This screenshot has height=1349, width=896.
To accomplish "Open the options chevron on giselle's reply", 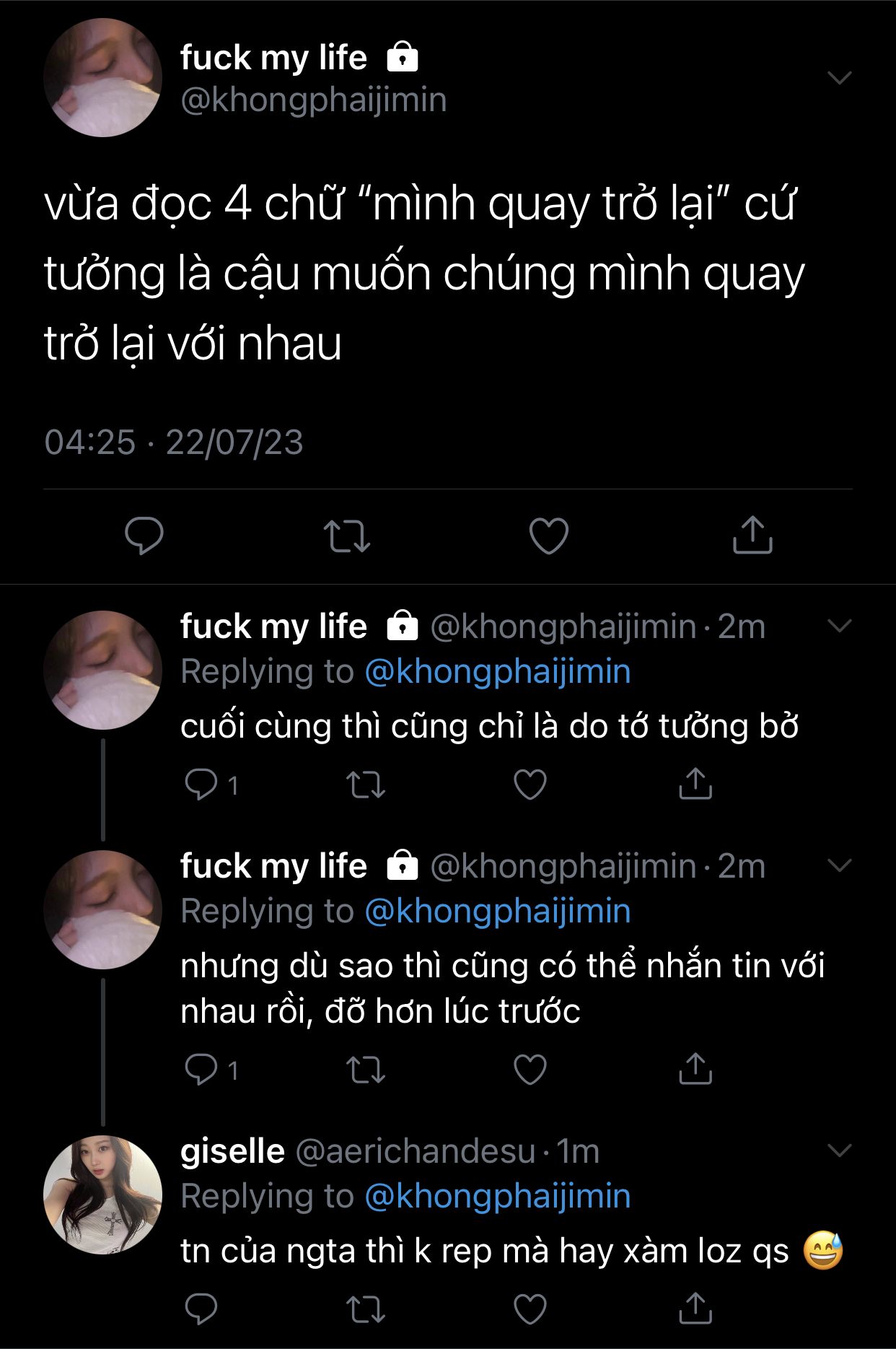I will (x=840, y=1151).
